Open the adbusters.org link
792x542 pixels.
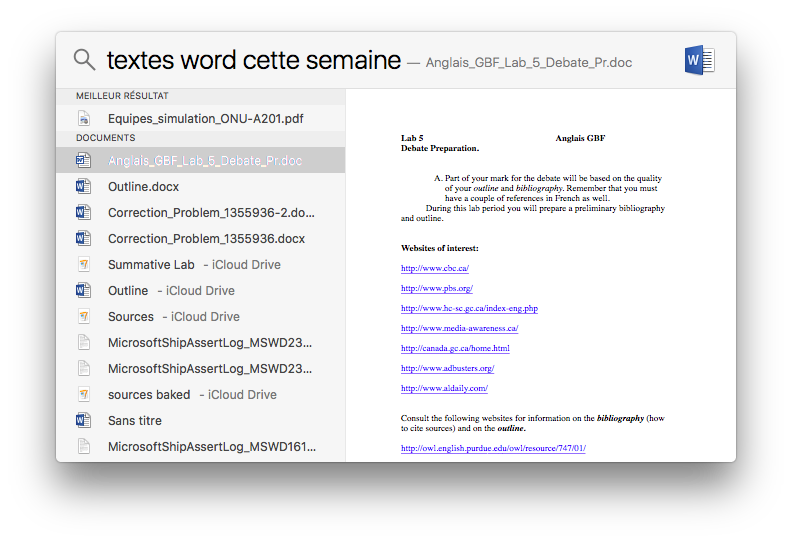(448, 368)
